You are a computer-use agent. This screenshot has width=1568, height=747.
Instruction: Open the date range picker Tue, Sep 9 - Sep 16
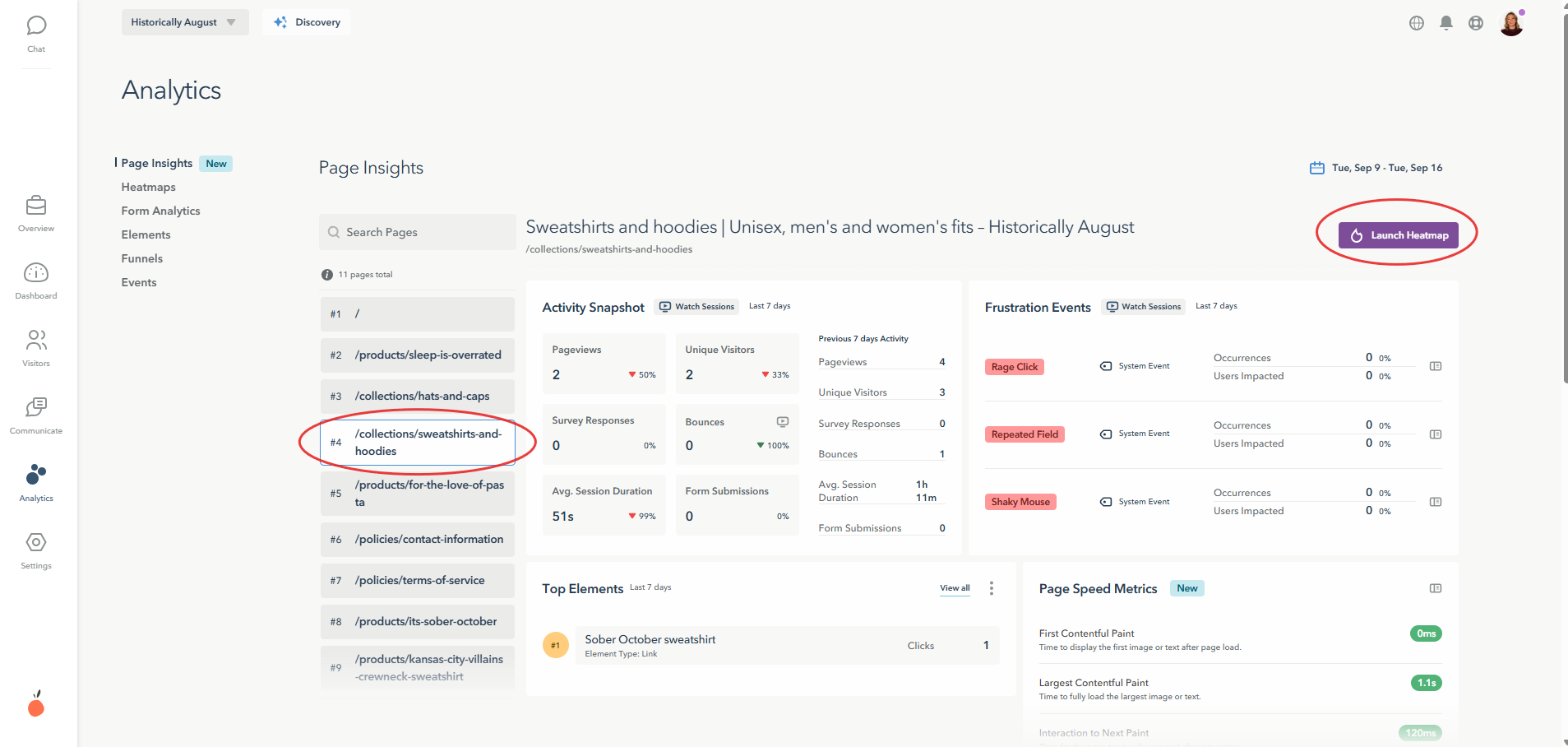(1376, 168)
